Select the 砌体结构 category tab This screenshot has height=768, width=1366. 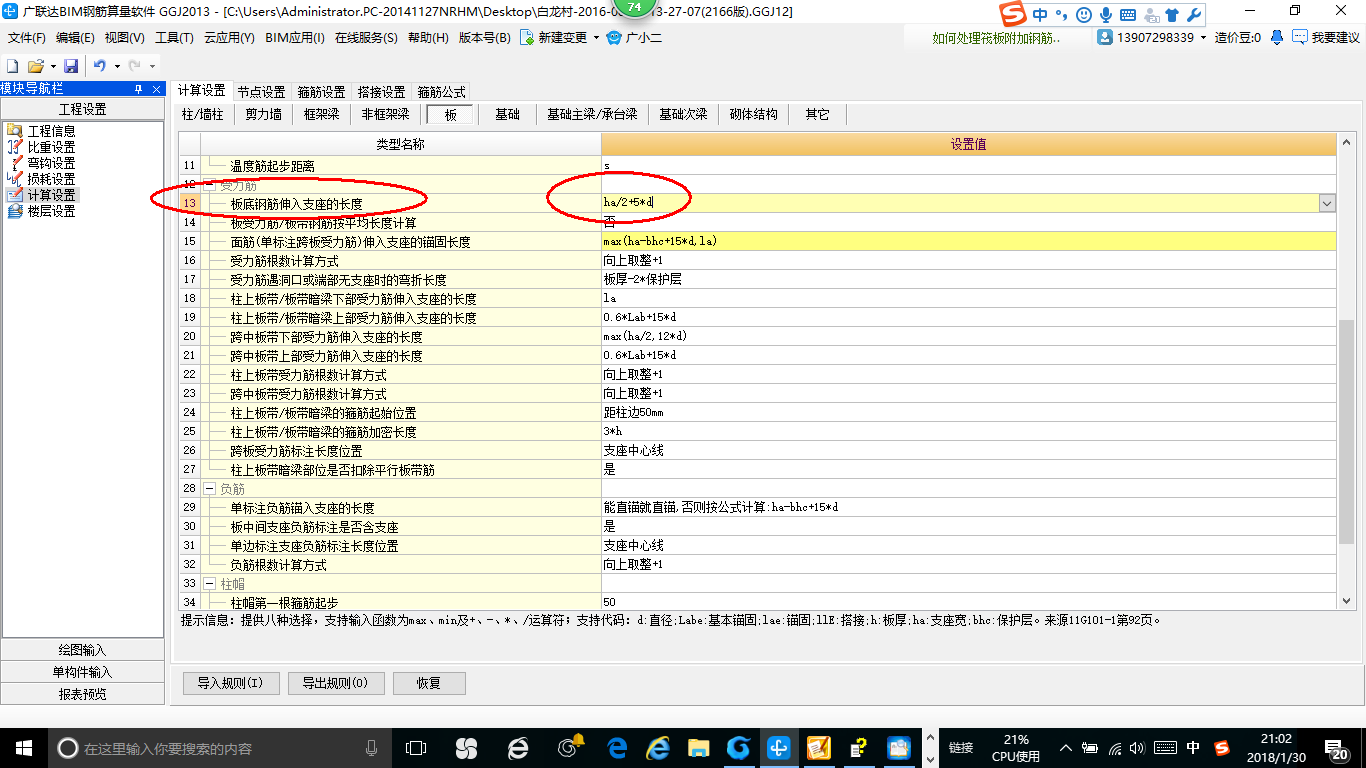tap(754, 114)
